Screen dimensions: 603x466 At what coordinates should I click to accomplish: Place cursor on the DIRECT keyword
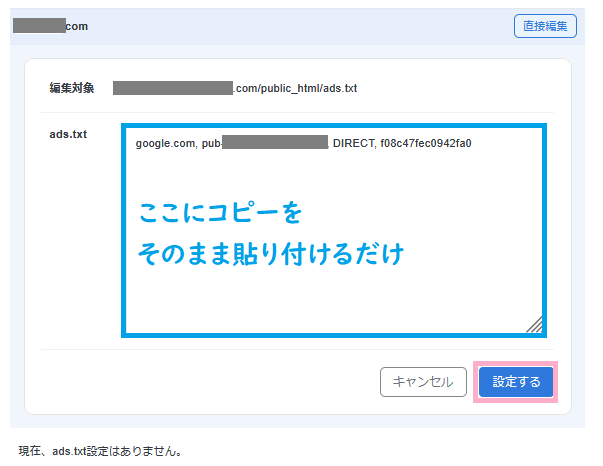tap(352, 143)
